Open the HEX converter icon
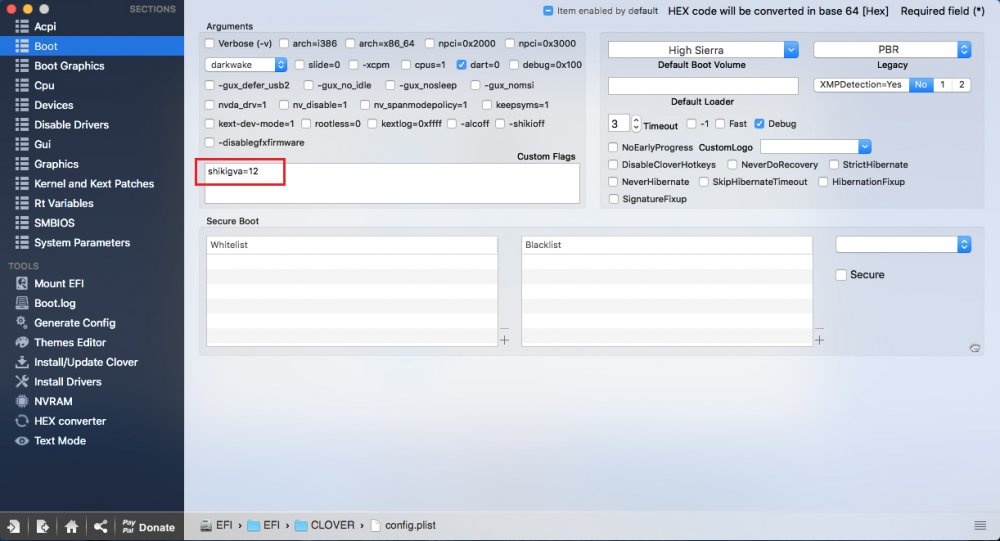The width and height of the screenshot is (1000, 541). (22, 421)
